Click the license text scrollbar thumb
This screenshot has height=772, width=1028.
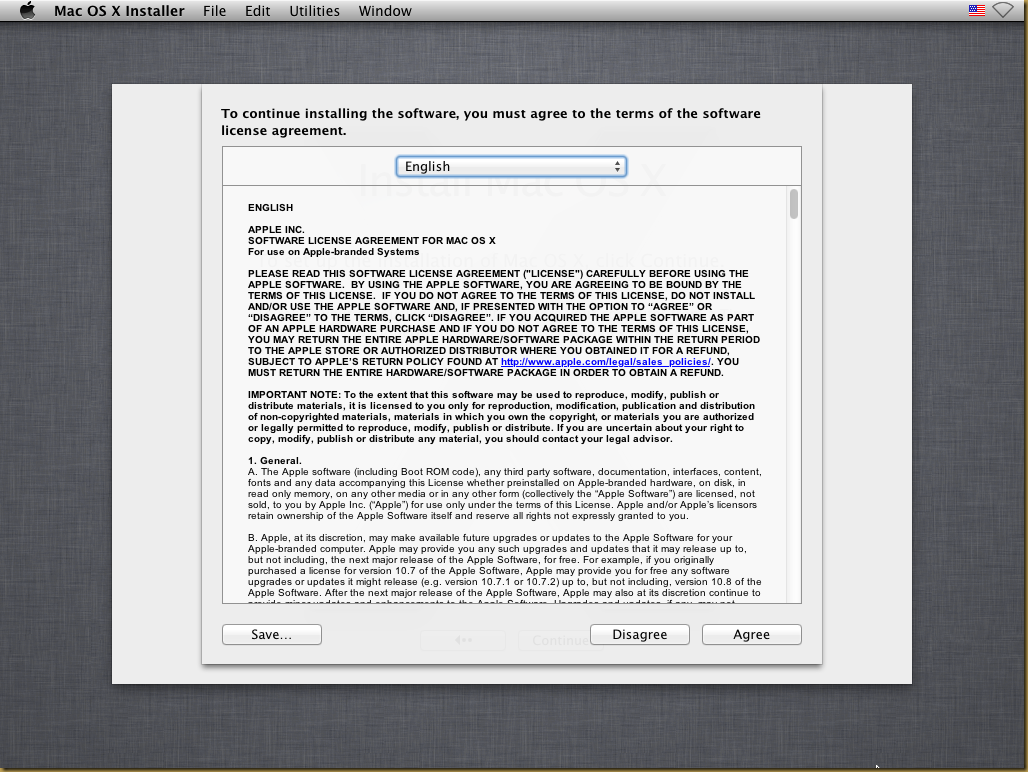pos(794,204)
